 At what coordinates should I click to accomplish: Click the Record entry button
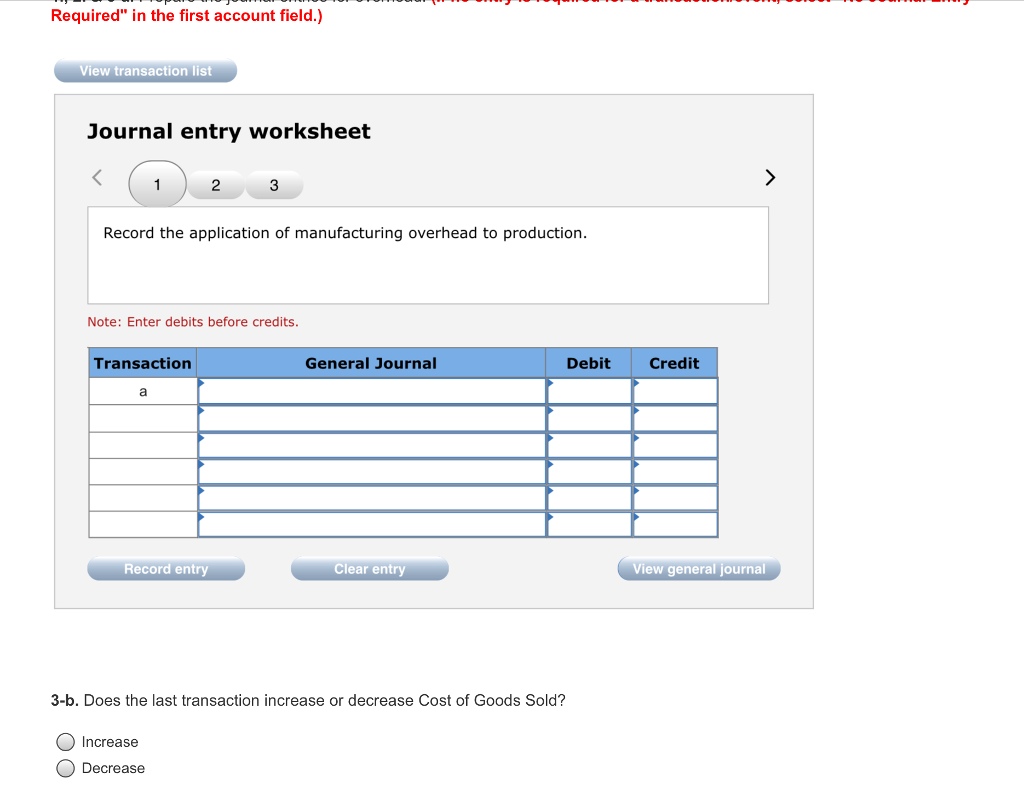click(x=166, y=569)
